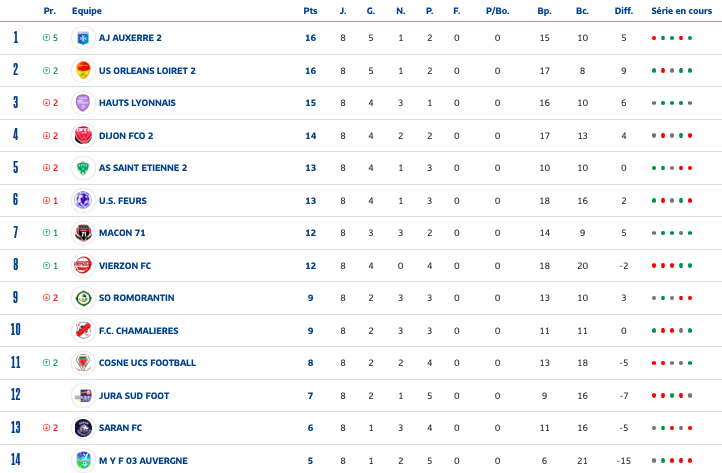Click the Dijon FCO 2 crest

pyautogui.click(x=83, y=136)
